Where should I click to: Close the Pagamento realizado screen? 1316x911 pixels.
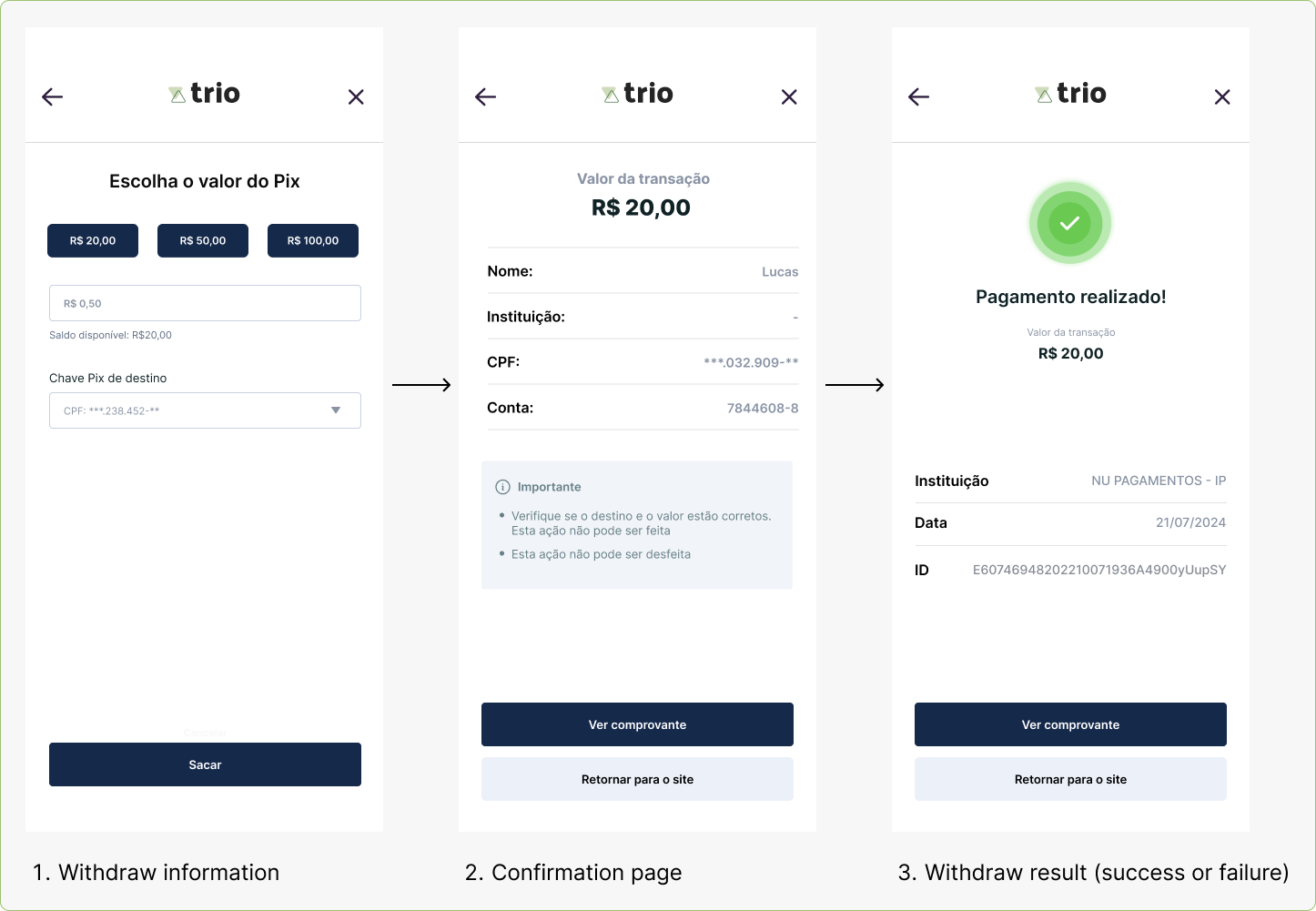tap(1222, 97)
